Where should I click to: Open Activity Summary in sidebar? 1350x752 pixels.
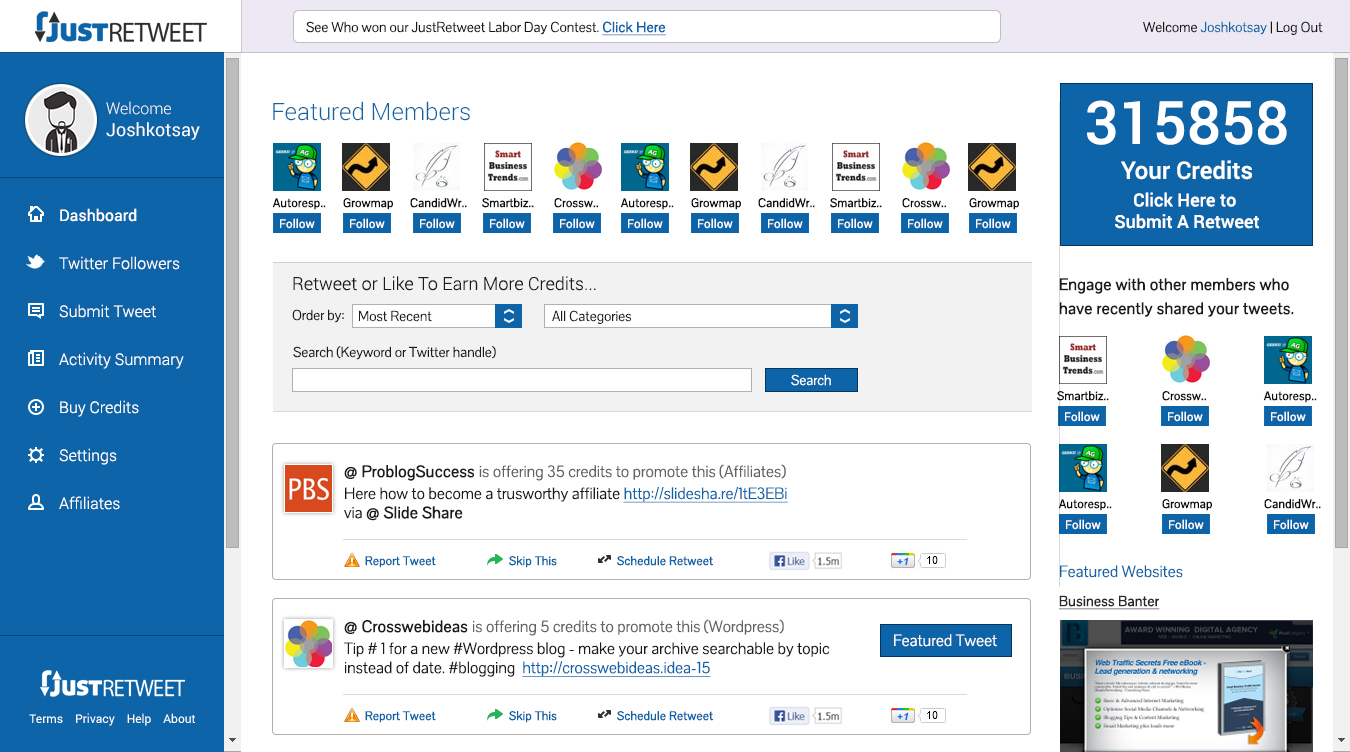(121, 359)
